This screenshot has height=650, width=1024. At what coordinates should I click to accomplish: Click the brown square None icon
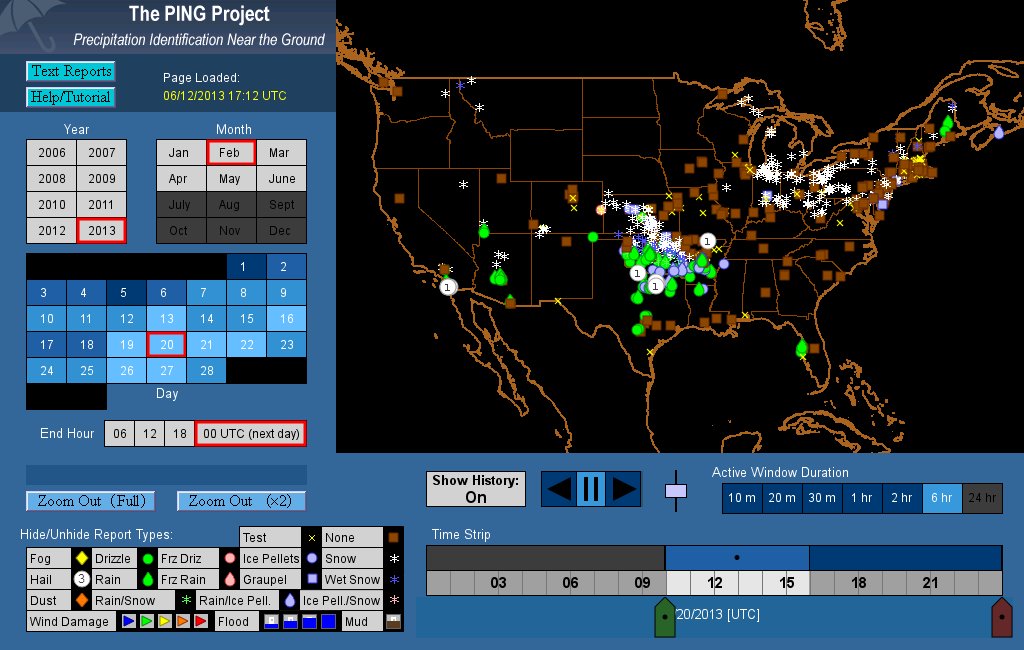tap(393, 538)
